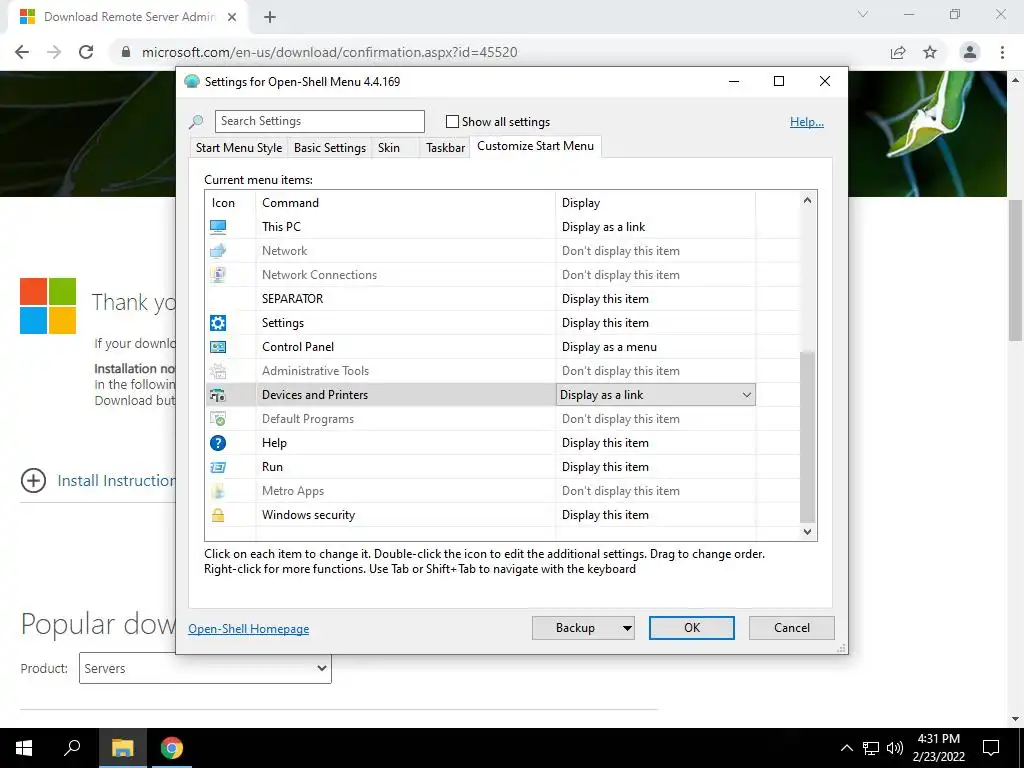Click the This PC row icon
This screenshot has width=1024, height=768.
(218, 227)
